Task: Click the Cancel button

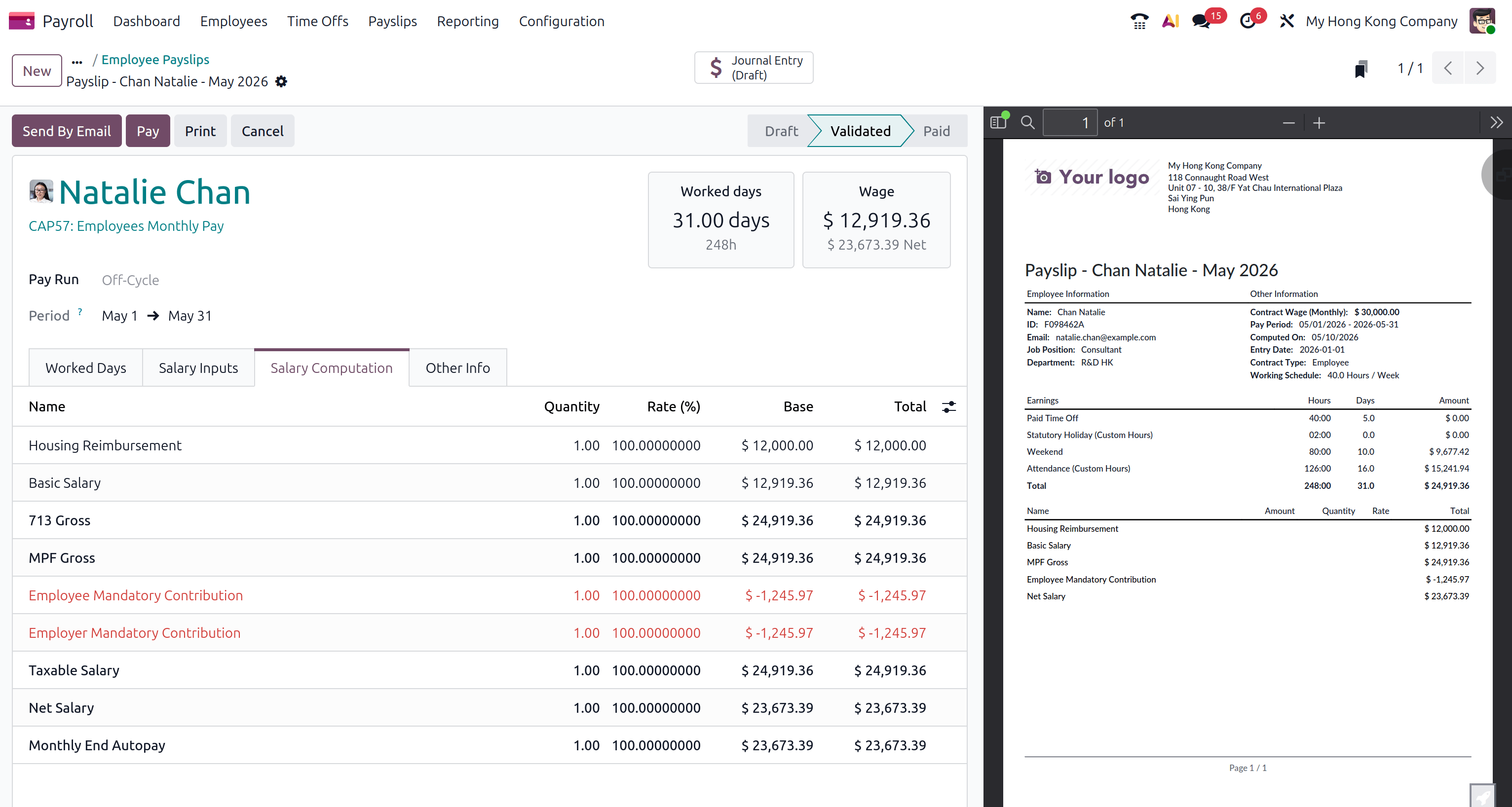Action: [263, 131]
